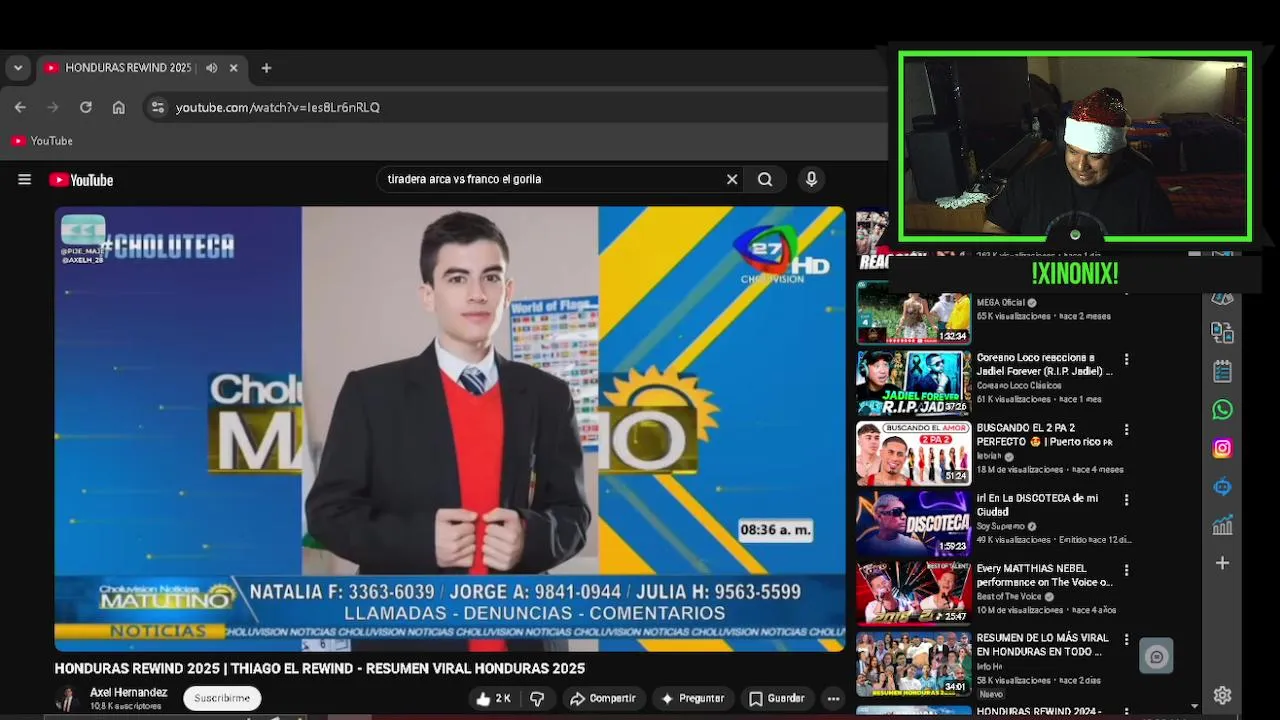Open Axel Hernandez channel name
The width and height of the screenshot is (1280, 720).
click(x=128, y=692)
